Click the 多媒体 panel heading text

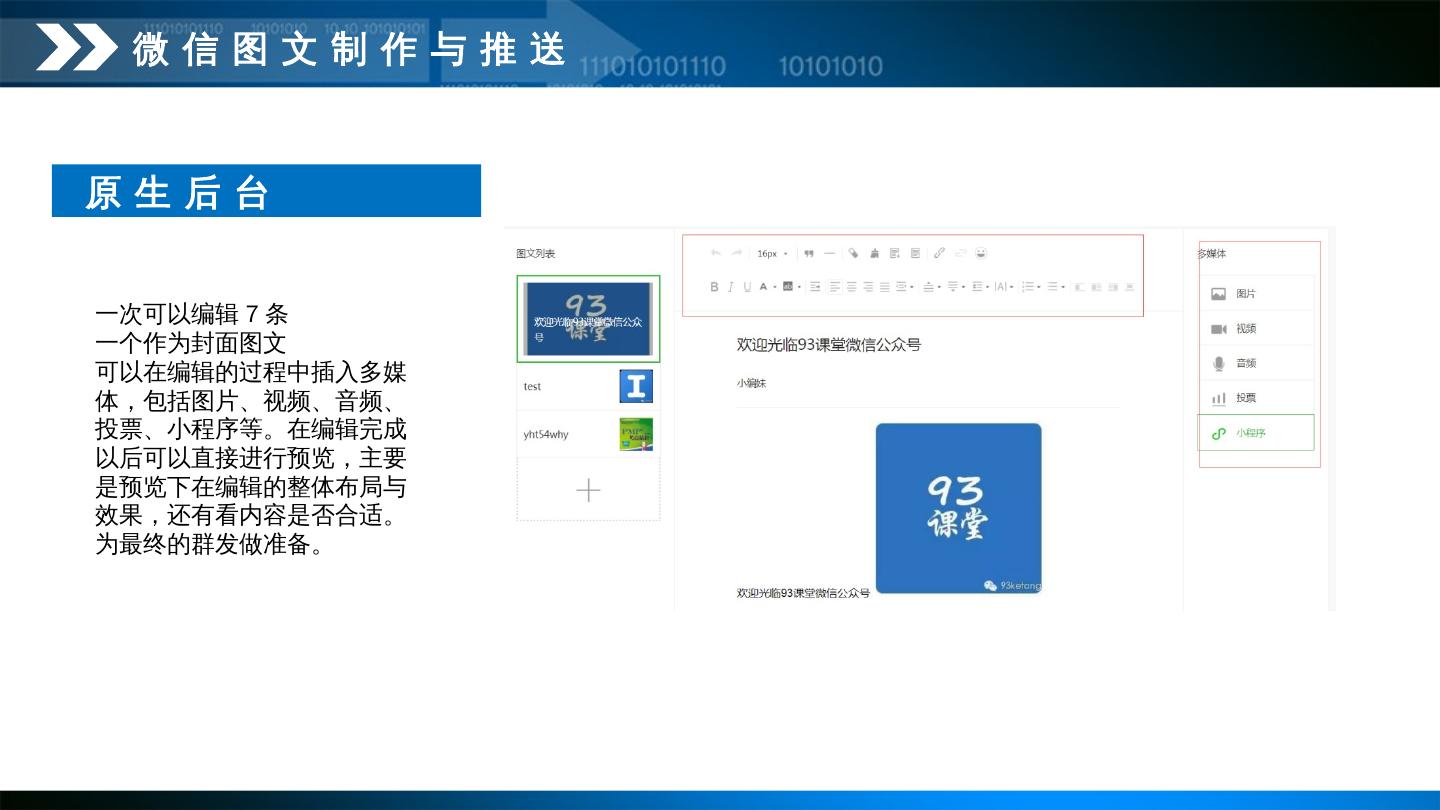coord(1212,254)
